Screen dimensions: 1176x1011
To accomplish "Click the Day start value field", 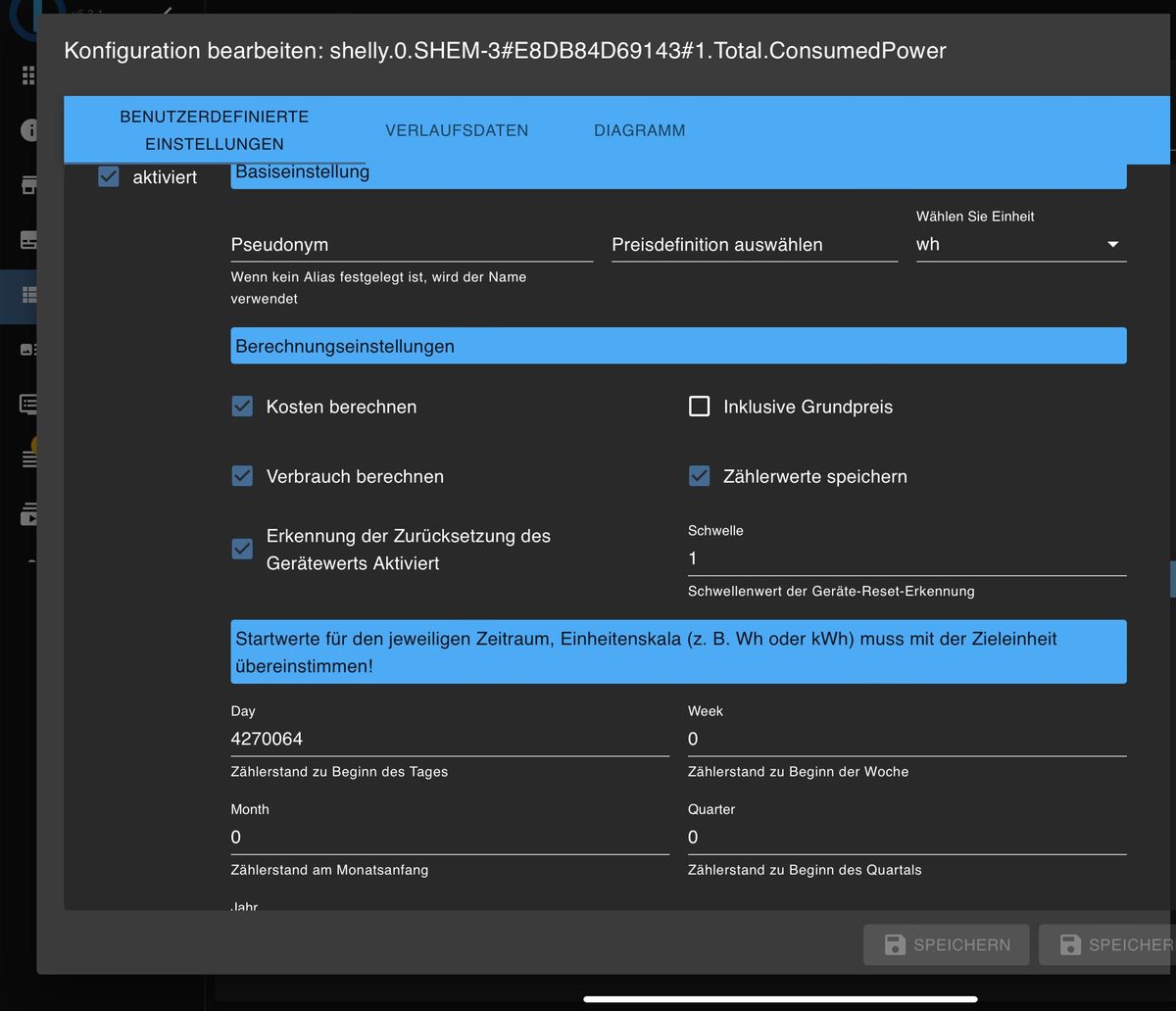I will click(450, 739).
